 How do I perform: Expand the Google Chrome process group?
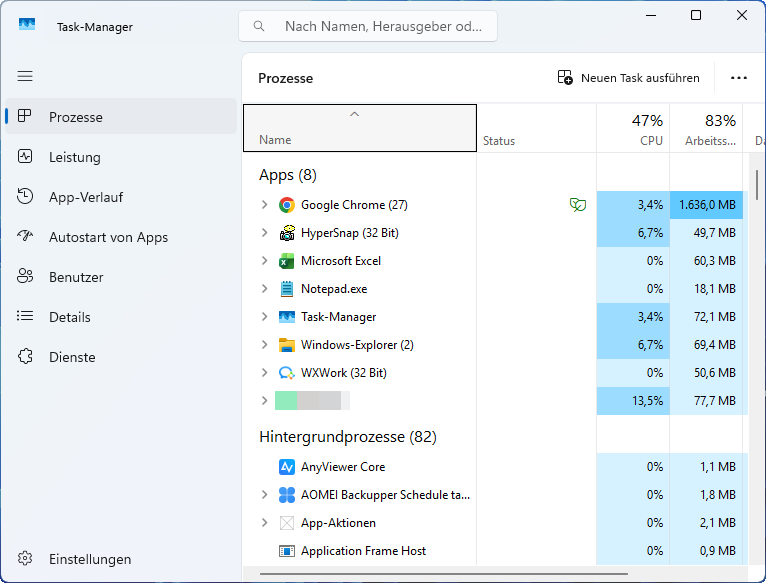[264, 205]
